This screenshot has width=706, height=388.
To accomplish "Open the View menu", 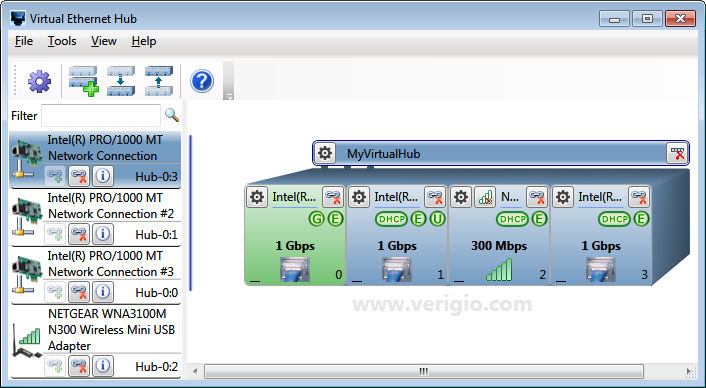I will point(104,41).
